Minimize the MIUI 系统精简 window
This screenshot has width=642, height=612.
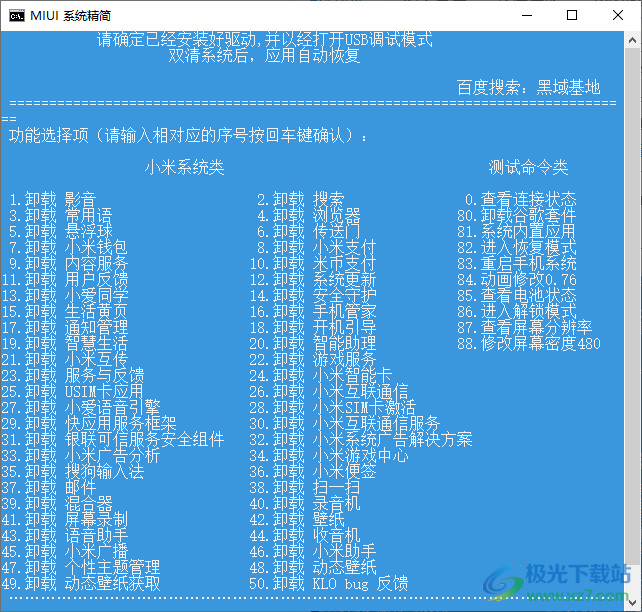click(527, 16)
